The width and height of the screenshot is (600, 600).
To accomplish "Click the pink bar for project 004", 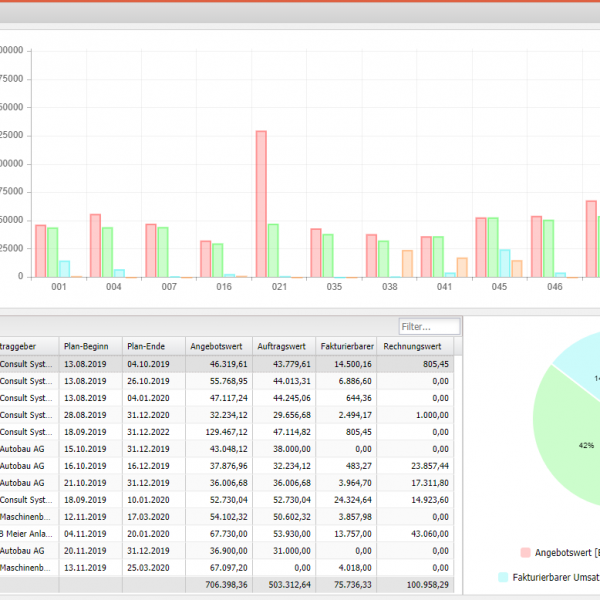I will tap(95, 245).
